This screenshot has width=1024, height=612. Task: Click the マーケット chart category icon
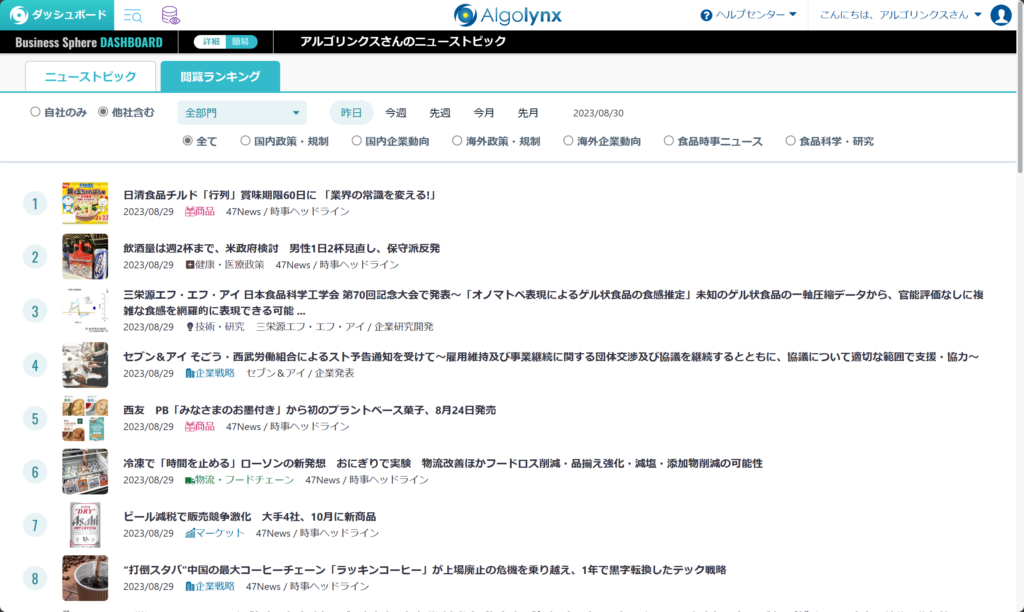[x=190, y=533]
